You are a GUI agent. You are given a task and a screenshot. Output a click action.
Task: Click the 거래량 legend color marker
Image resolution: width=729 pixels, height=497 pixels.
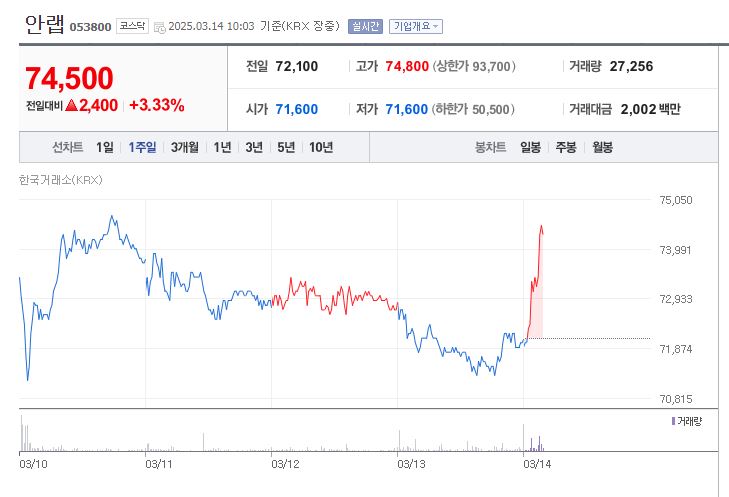(673, 422)
